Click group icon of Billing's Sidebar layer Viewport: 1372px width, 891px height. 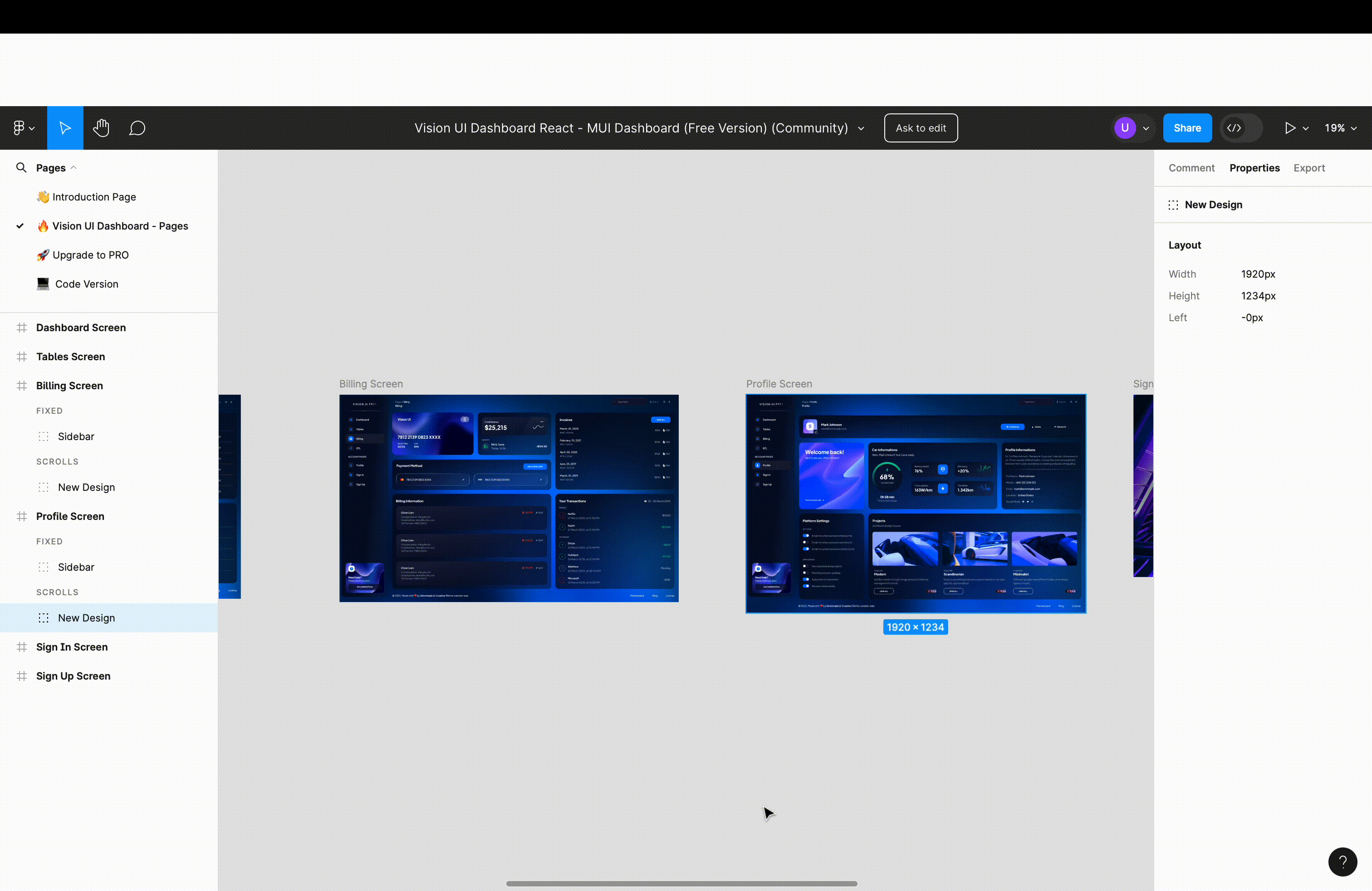(x=43, y=436)
